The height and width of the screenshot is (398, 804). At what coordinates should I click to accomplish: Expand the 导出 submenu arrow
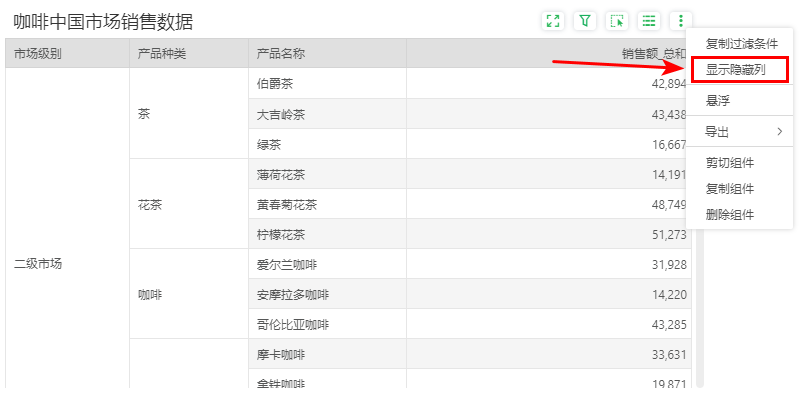click(x=780, y=132)
